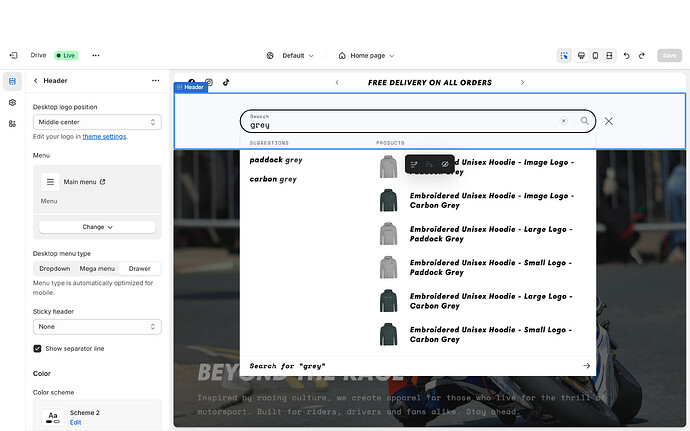Clear the search field text
The height and width of the screenshot is (431, 690).
(x=563, y=121)
